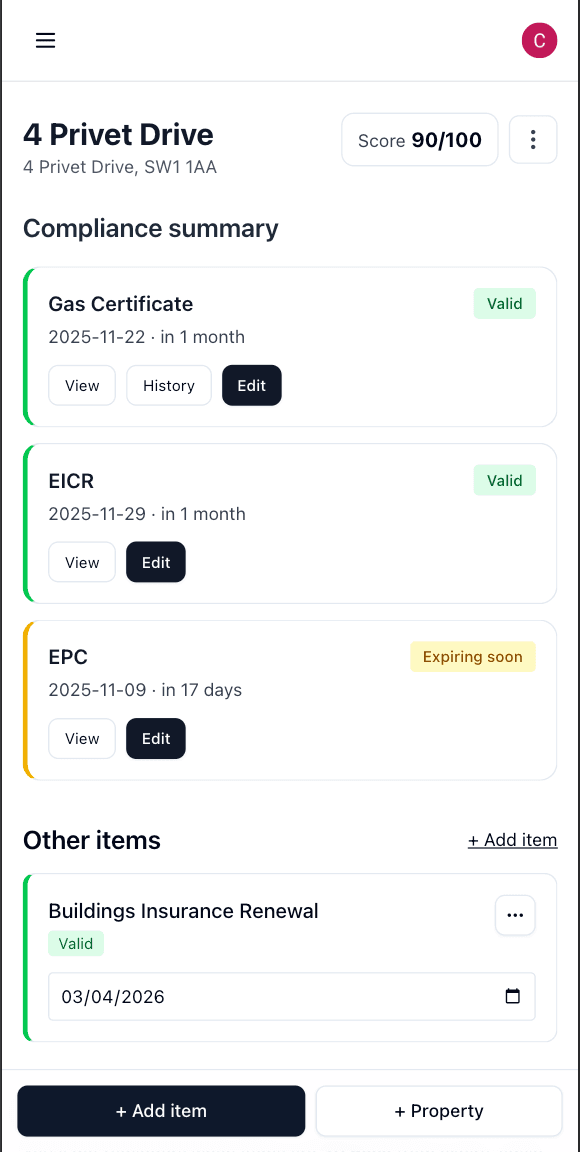Edit the Gas Certificate entry
Image resolution: width=580 pixels, height=1152 pixels.
click(251, 385)
